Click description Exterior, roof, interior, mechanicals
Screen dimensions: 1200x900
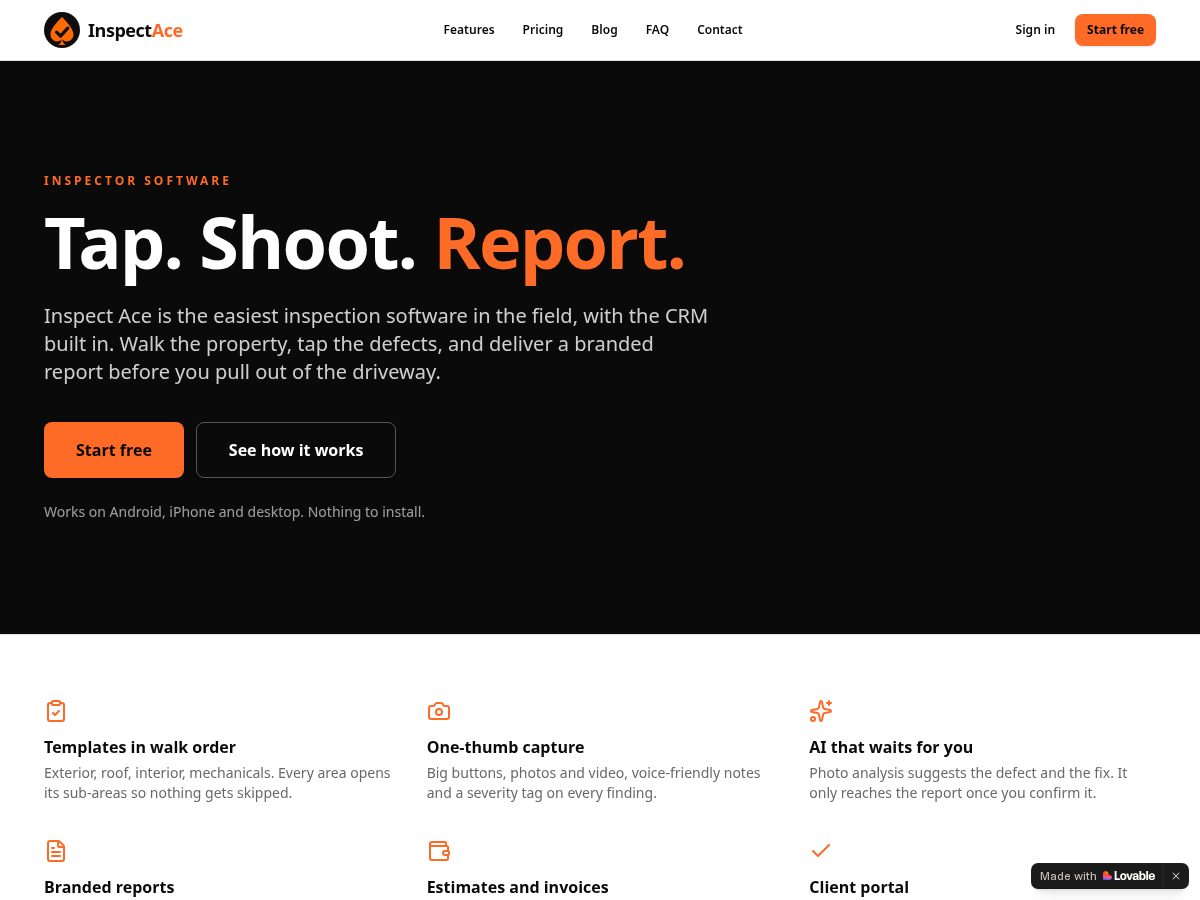[x=217, y=783]
